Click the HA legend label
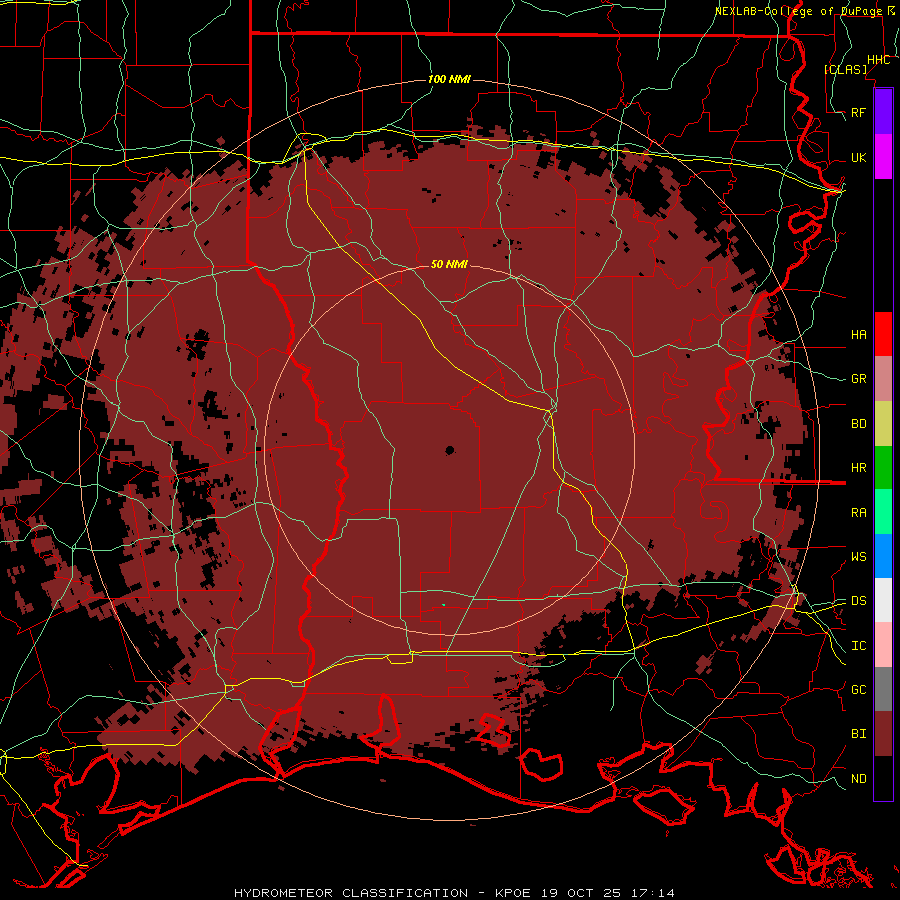The image size is (900, 900). click(x=859, y=335)
